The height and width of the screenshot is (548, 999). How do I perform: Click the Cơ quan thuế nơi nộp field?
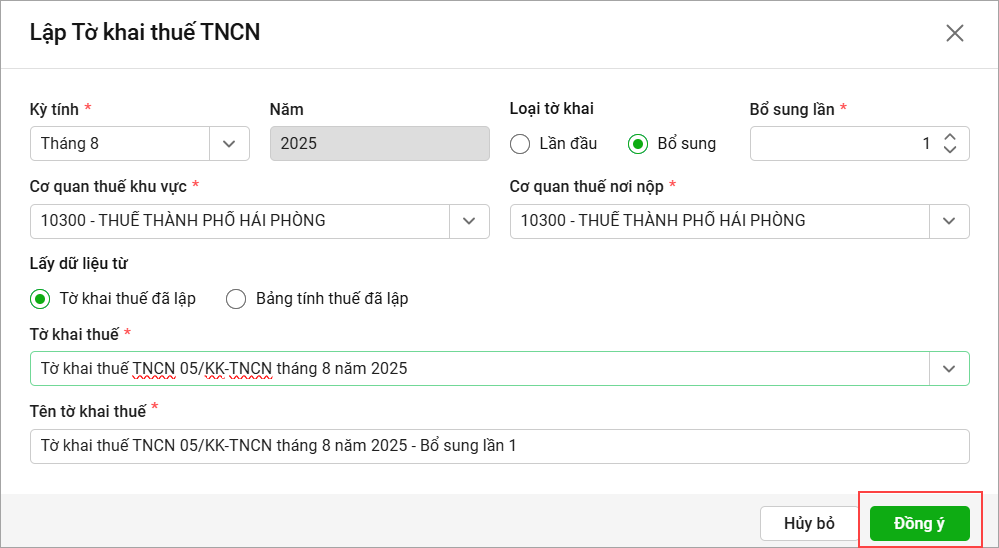[x=720, y=221]
